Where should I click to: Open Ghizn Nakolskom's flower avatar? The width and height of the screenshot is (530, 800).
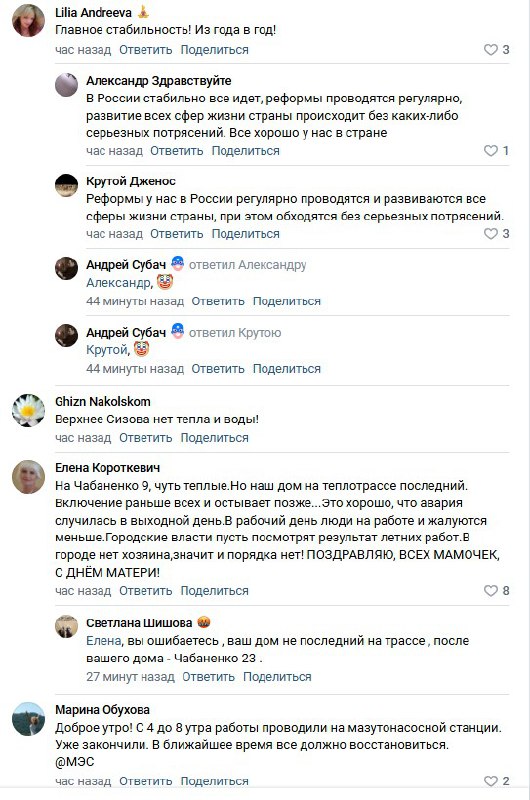[x=29, y=410]
